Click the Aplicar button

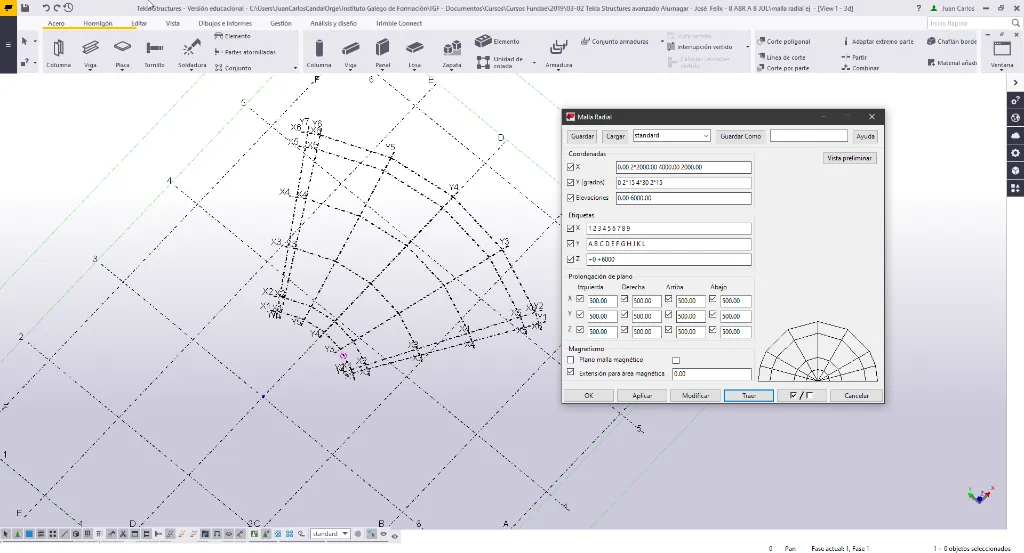click(642, 396)
